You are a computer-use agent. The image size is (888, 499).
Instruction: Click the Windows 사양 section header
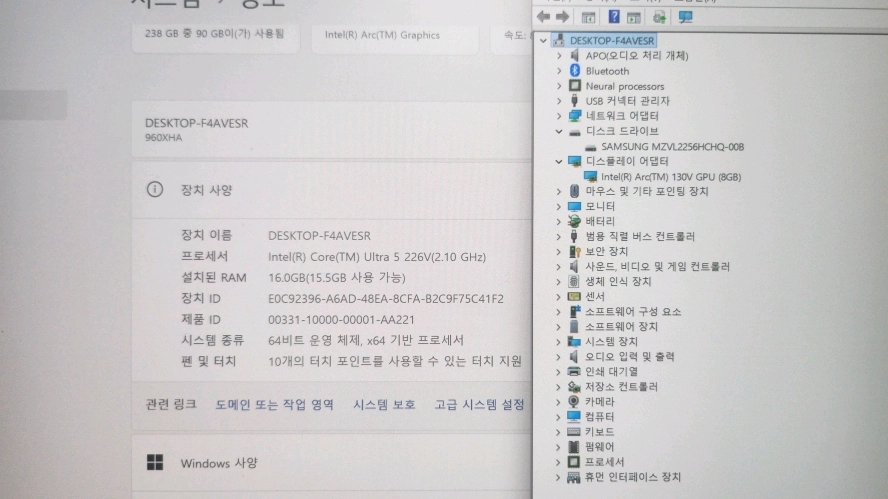pyautogui.click(x=219, y=463)
